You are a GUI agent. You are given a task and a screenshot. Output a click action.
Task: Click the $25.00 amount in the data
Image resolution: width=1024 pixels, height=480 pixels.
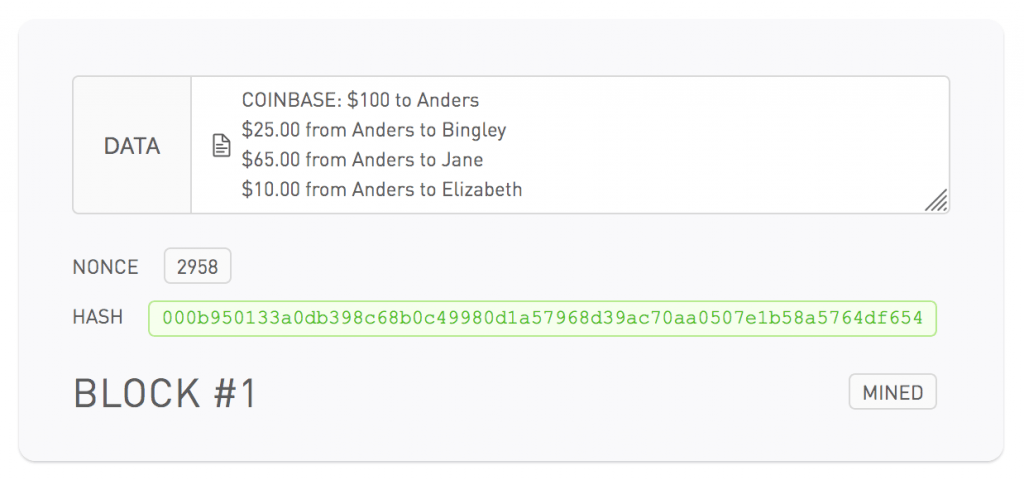[271, 130]
